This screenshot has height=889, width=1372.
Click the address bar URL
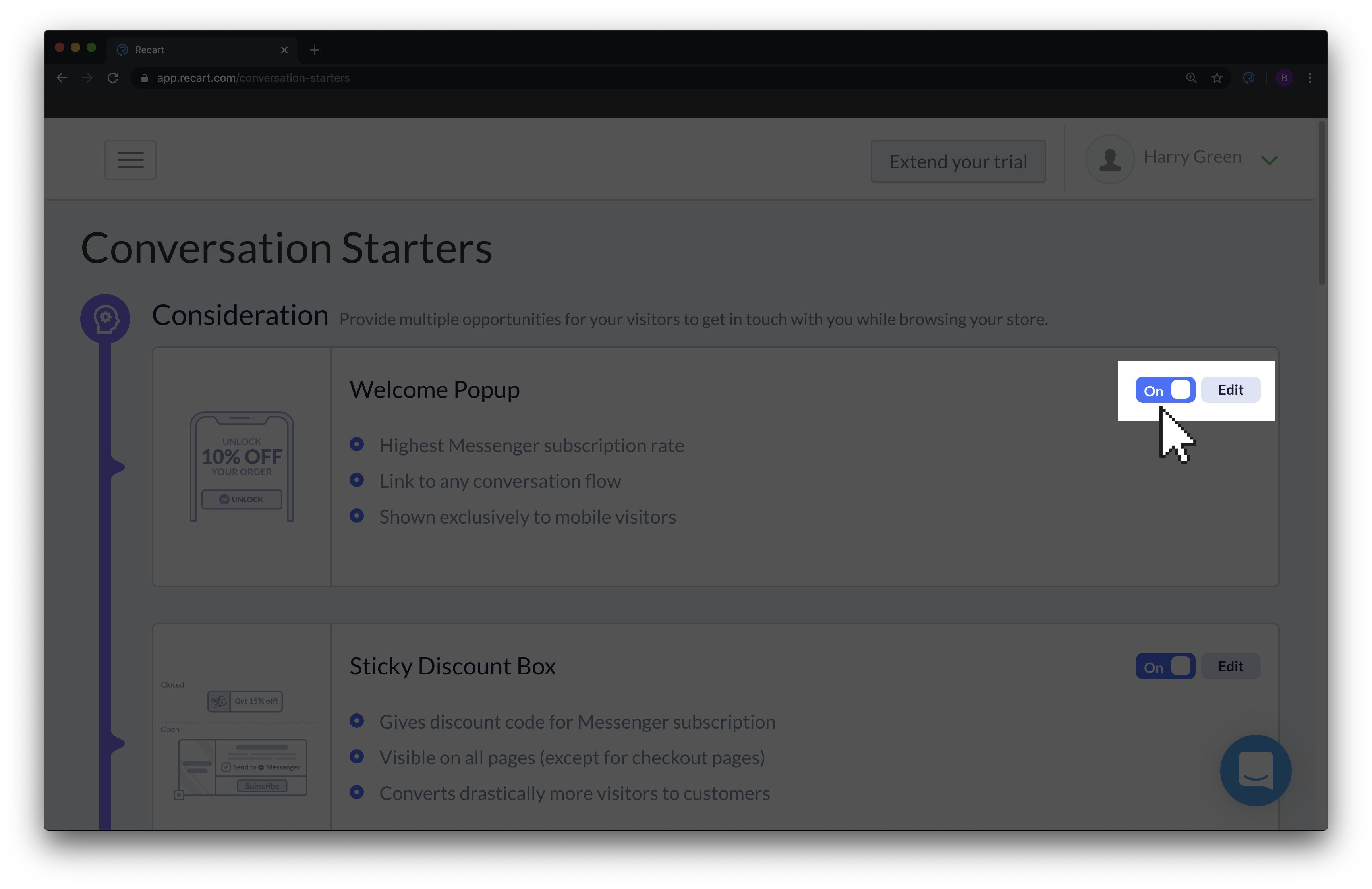pos(253,78)
